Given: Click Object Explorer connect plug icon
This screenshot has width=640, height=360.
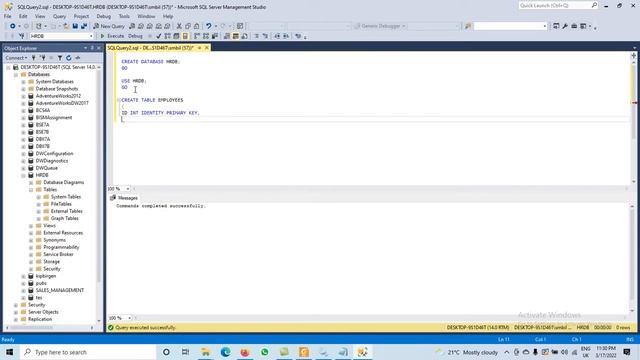Looking at the screenshot, I should tap(34, 58).
